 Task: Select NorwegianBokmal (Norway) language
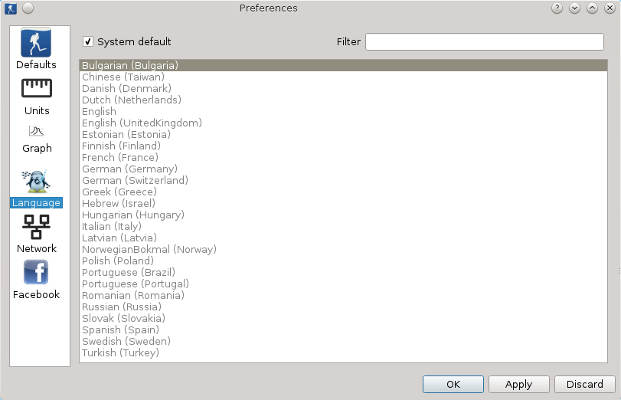343,249
